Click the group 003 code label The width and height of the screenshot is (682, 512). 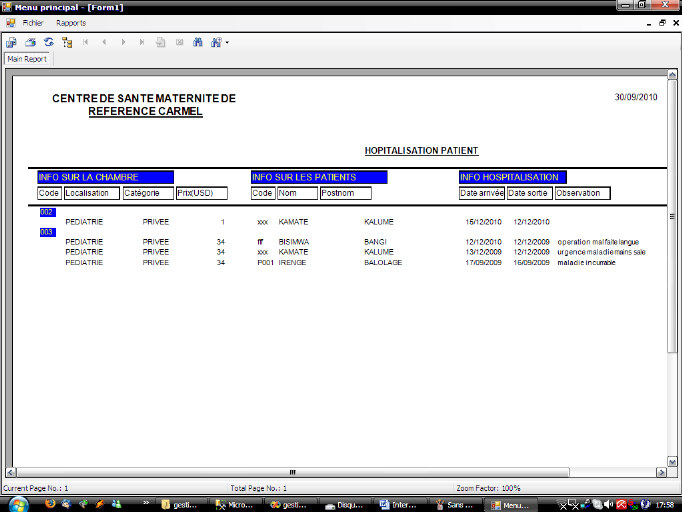coord(47,232)
